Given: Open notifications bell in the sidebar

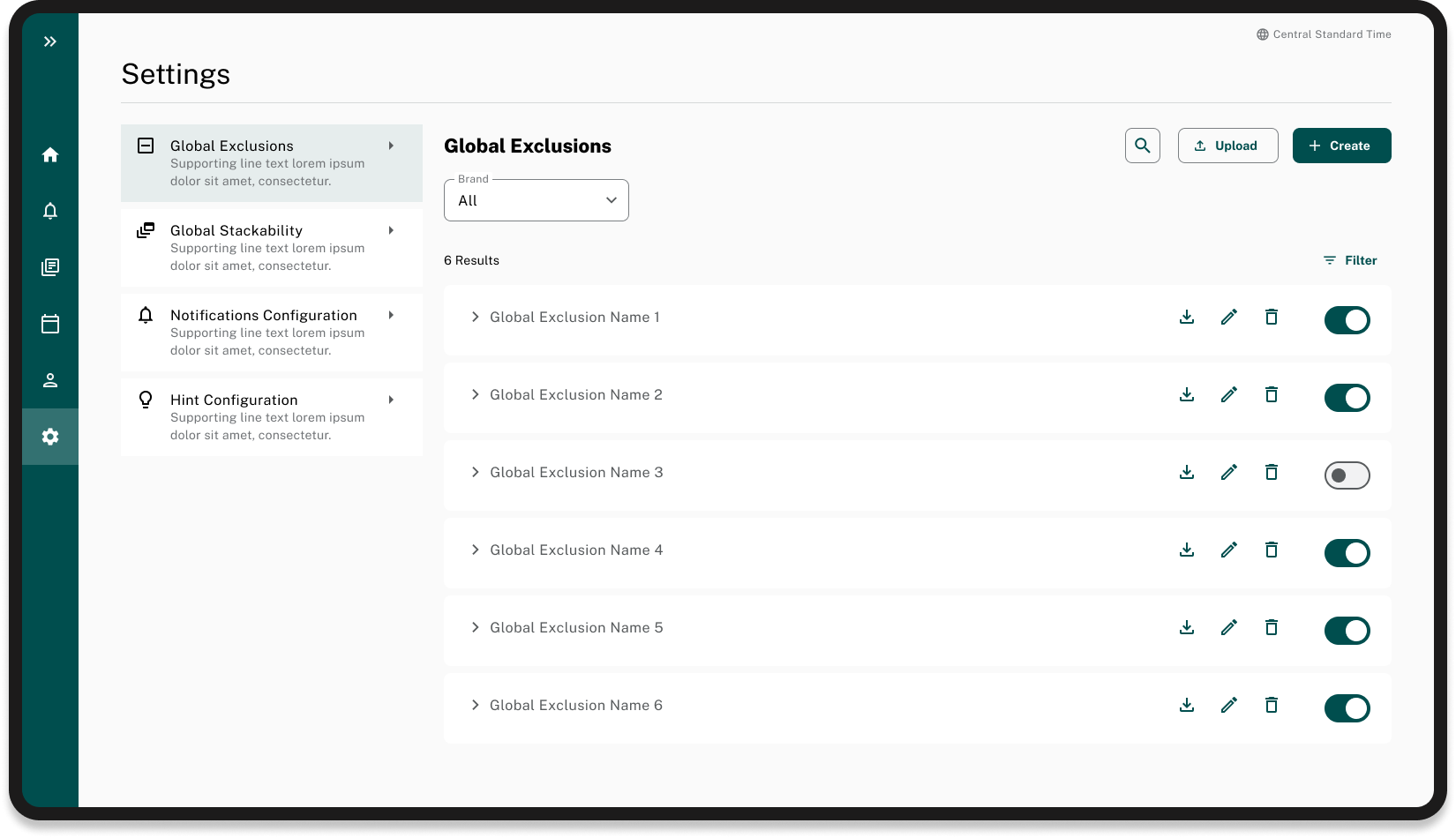Looking at the screenshot, I should pos(50,211).
